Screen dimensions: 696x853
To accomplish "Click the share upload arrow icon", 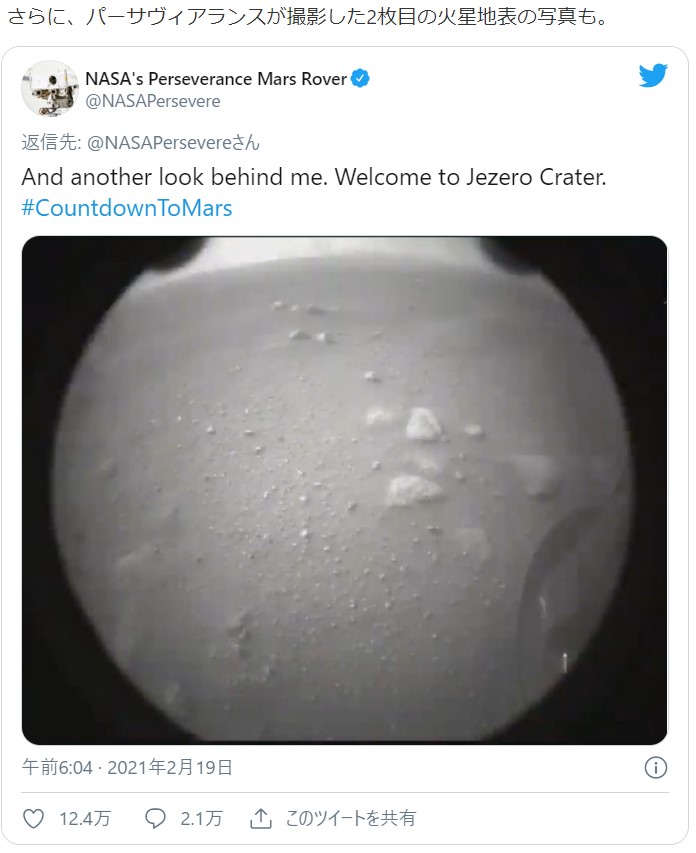I will [261, 818].
